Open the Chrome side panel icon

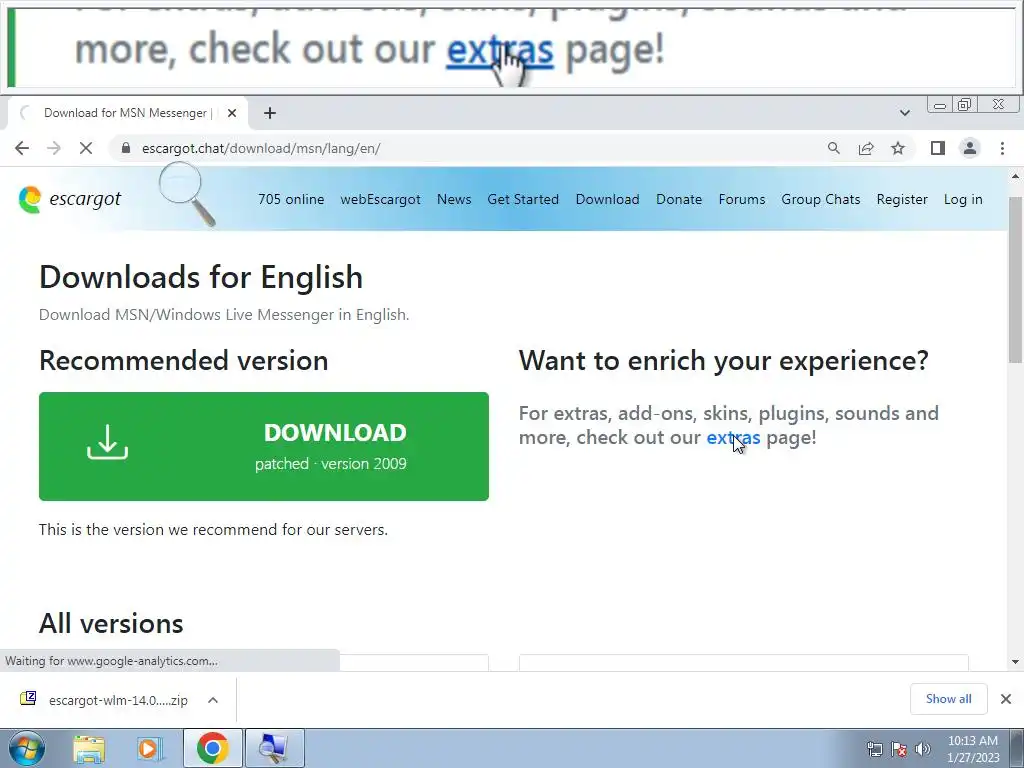click(x=938, y=148)
